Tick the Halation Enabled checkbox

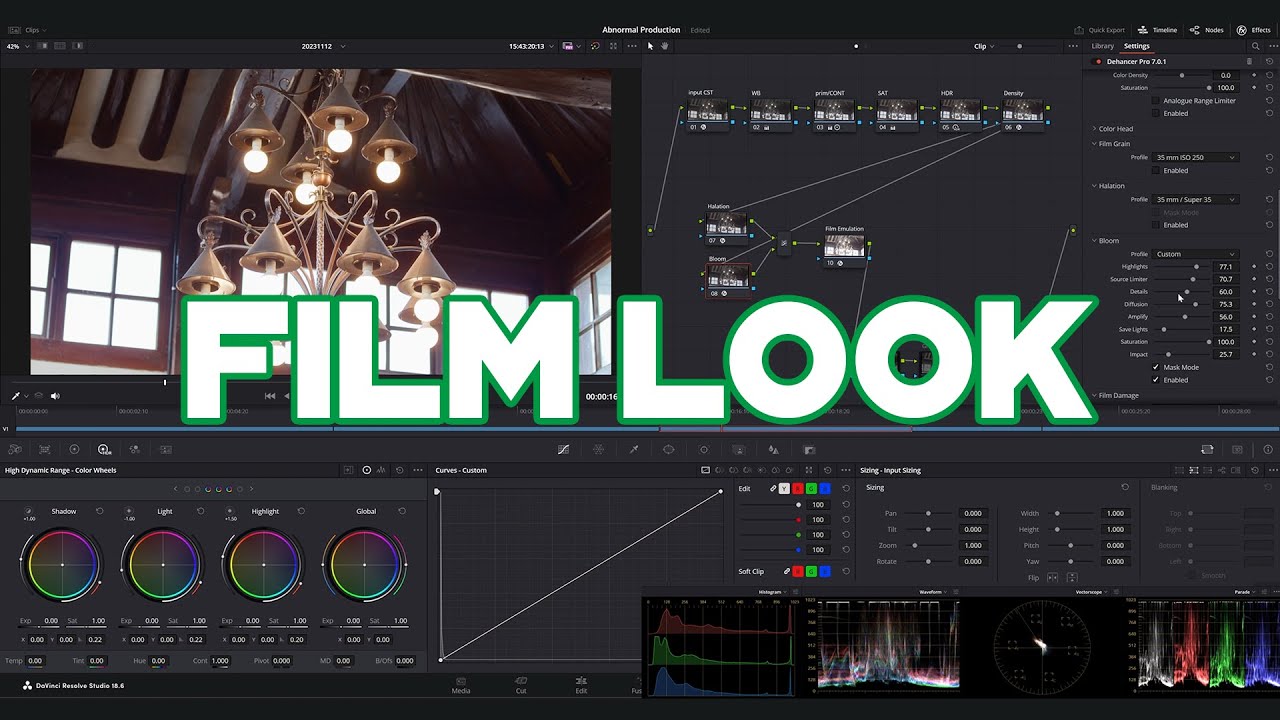tap(1156, 225)
